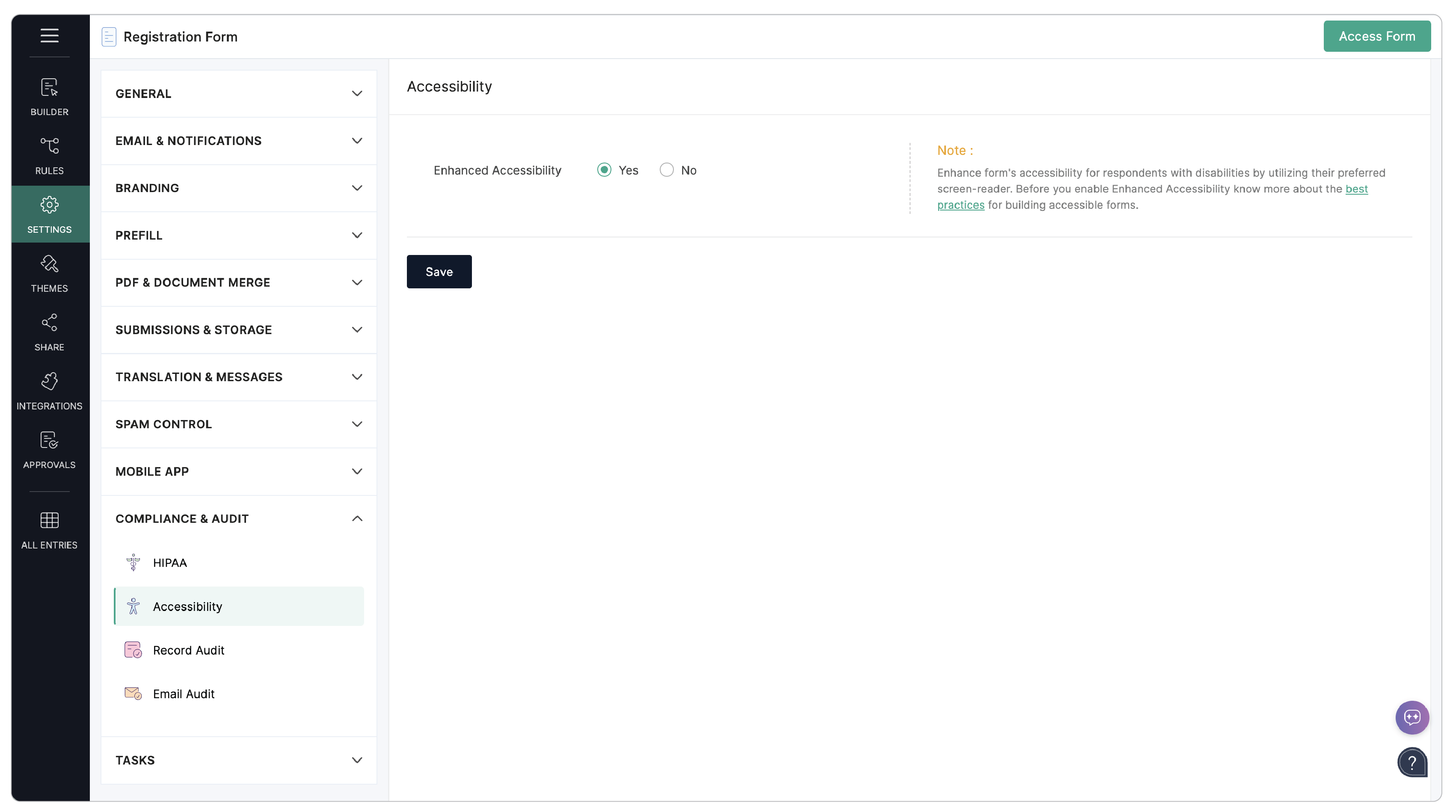
Task: Expand the Tasks section
Action: [238, 760]
